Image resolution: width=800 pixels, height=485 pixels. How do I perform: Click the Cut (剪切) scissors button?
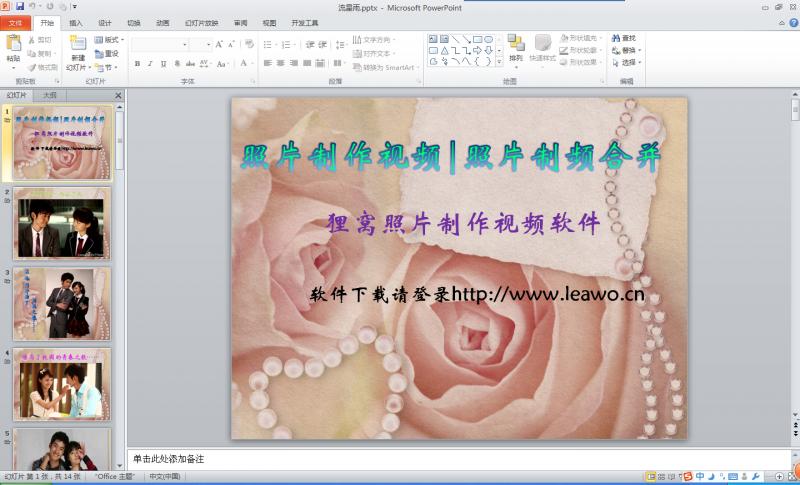click(x=41, y=40)
